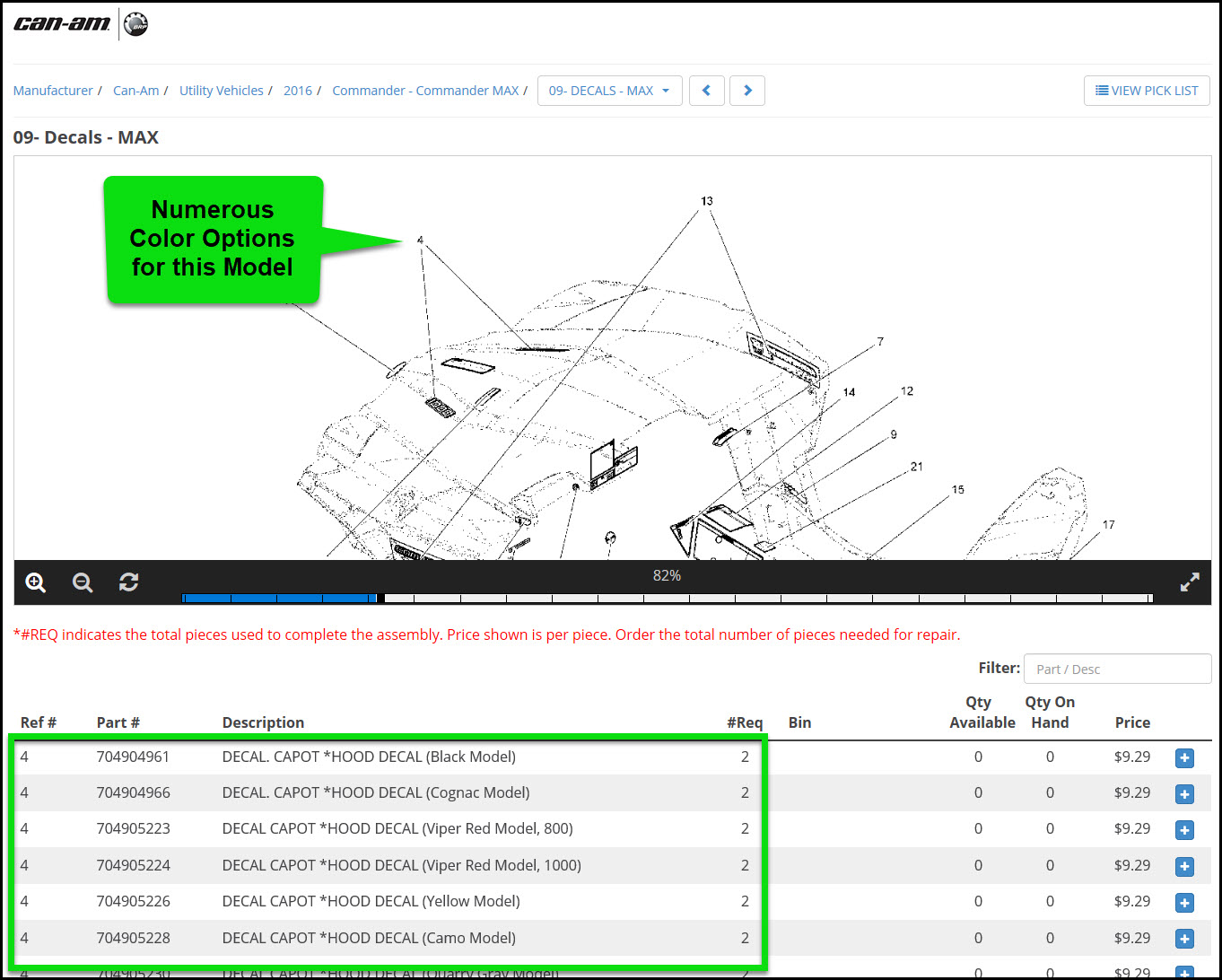Go to the Can-Am breadcrumb link
This screenshot has height=980, width=1222.
136,91
